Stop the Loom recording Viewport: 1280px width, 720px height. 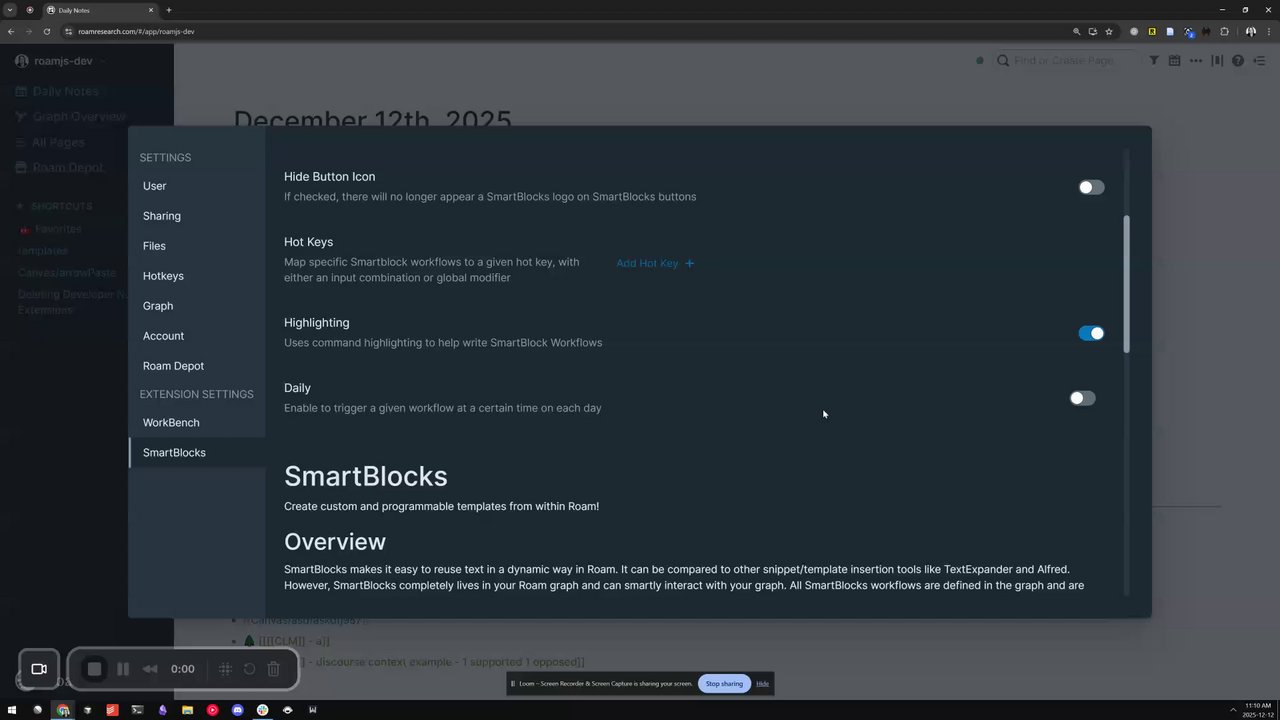pos(94,669)
